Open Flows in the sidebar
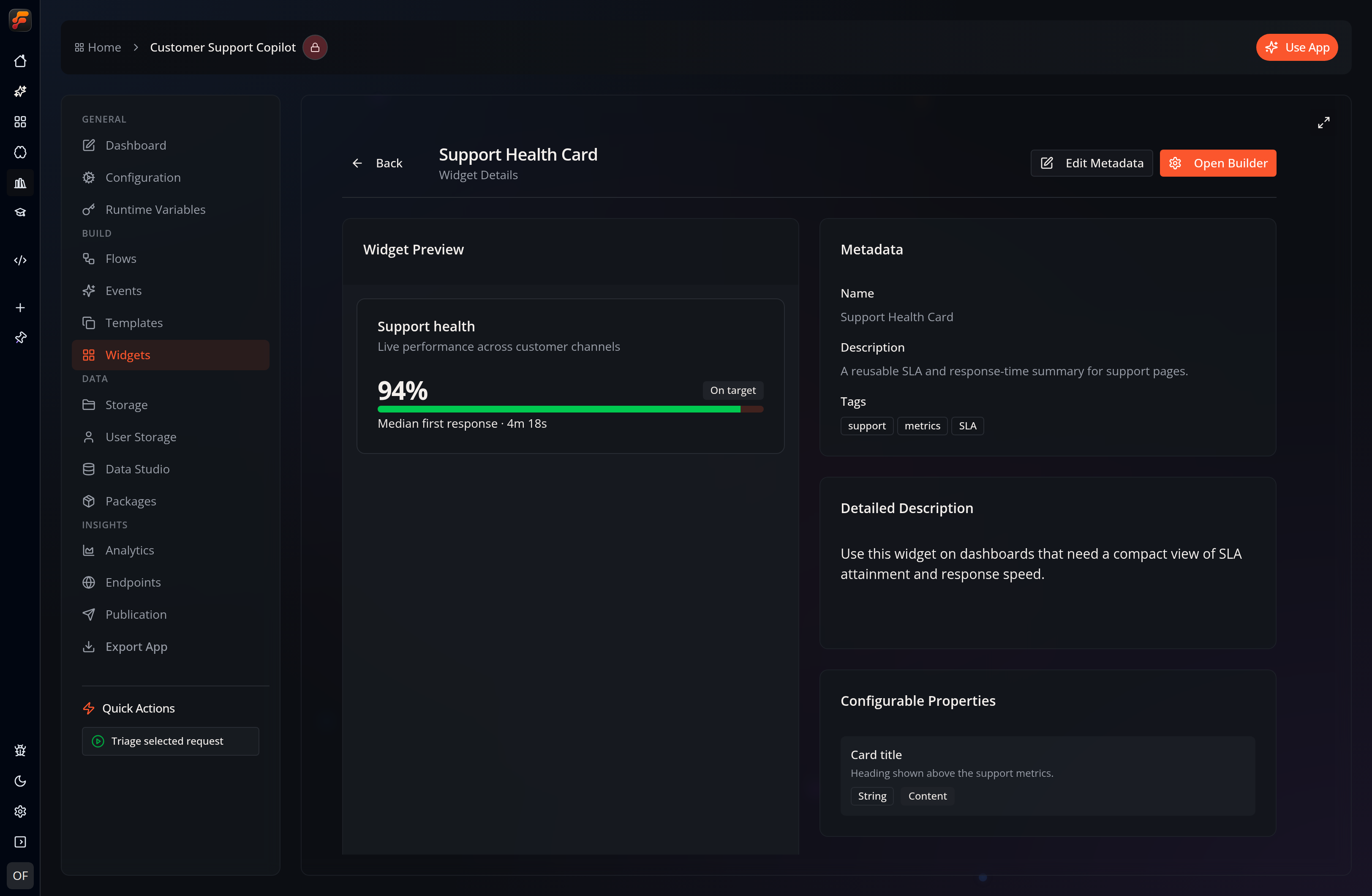 171,259
